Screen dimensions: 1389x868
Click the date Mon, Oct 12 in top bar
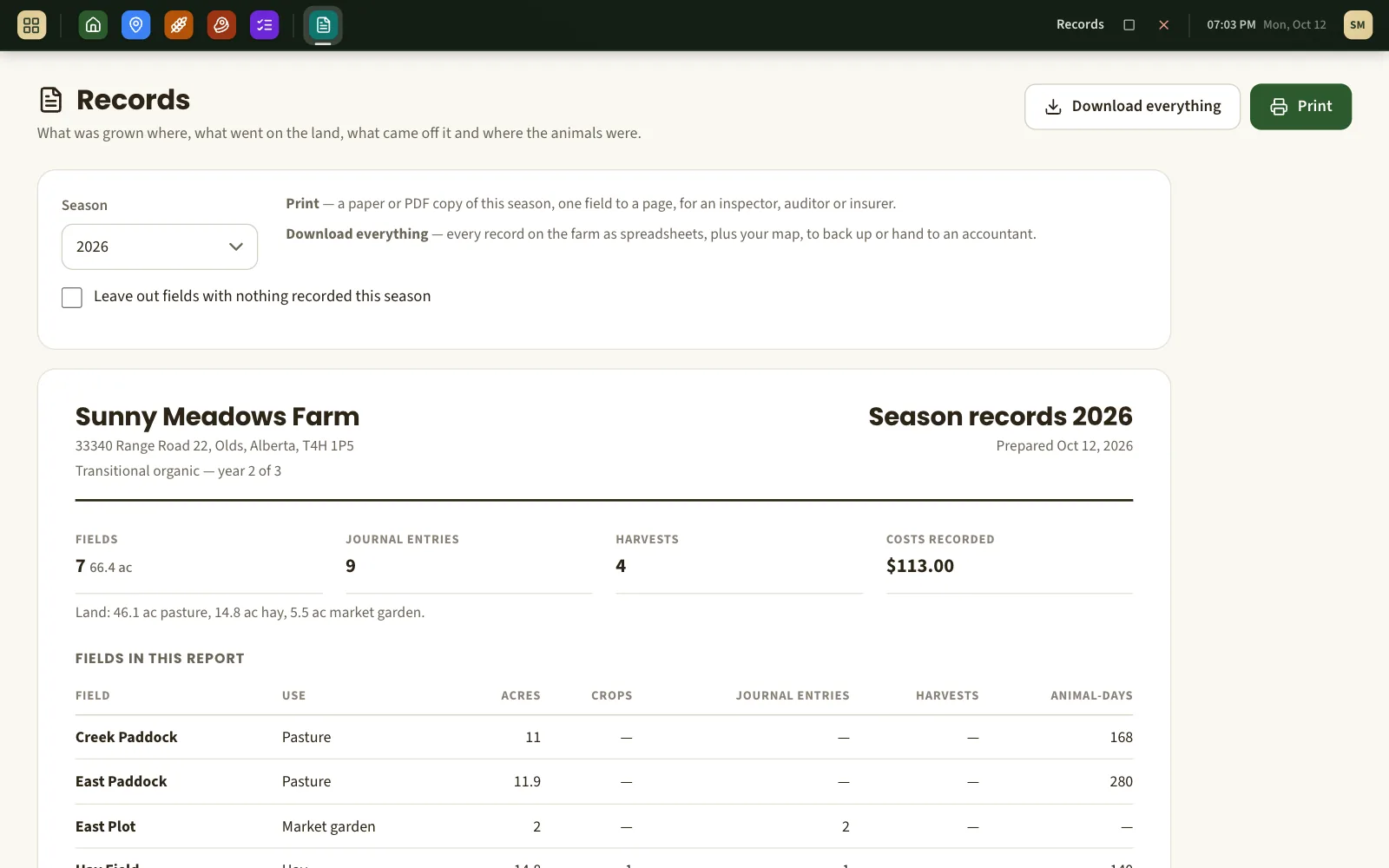(1294, 25)
